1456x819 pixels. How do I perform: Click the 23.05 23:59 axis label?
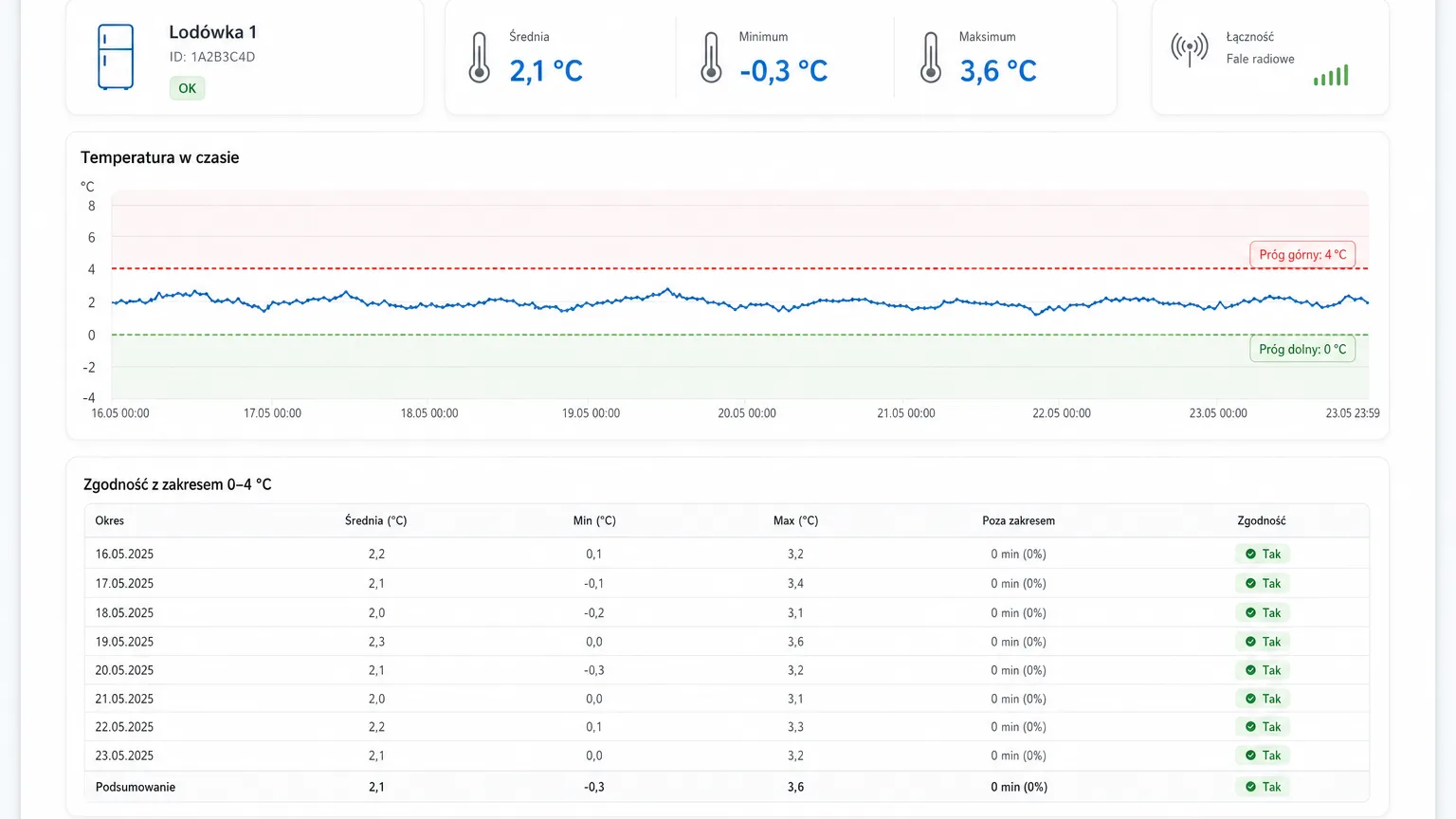pyautogui.click(x=1353, y=413)
